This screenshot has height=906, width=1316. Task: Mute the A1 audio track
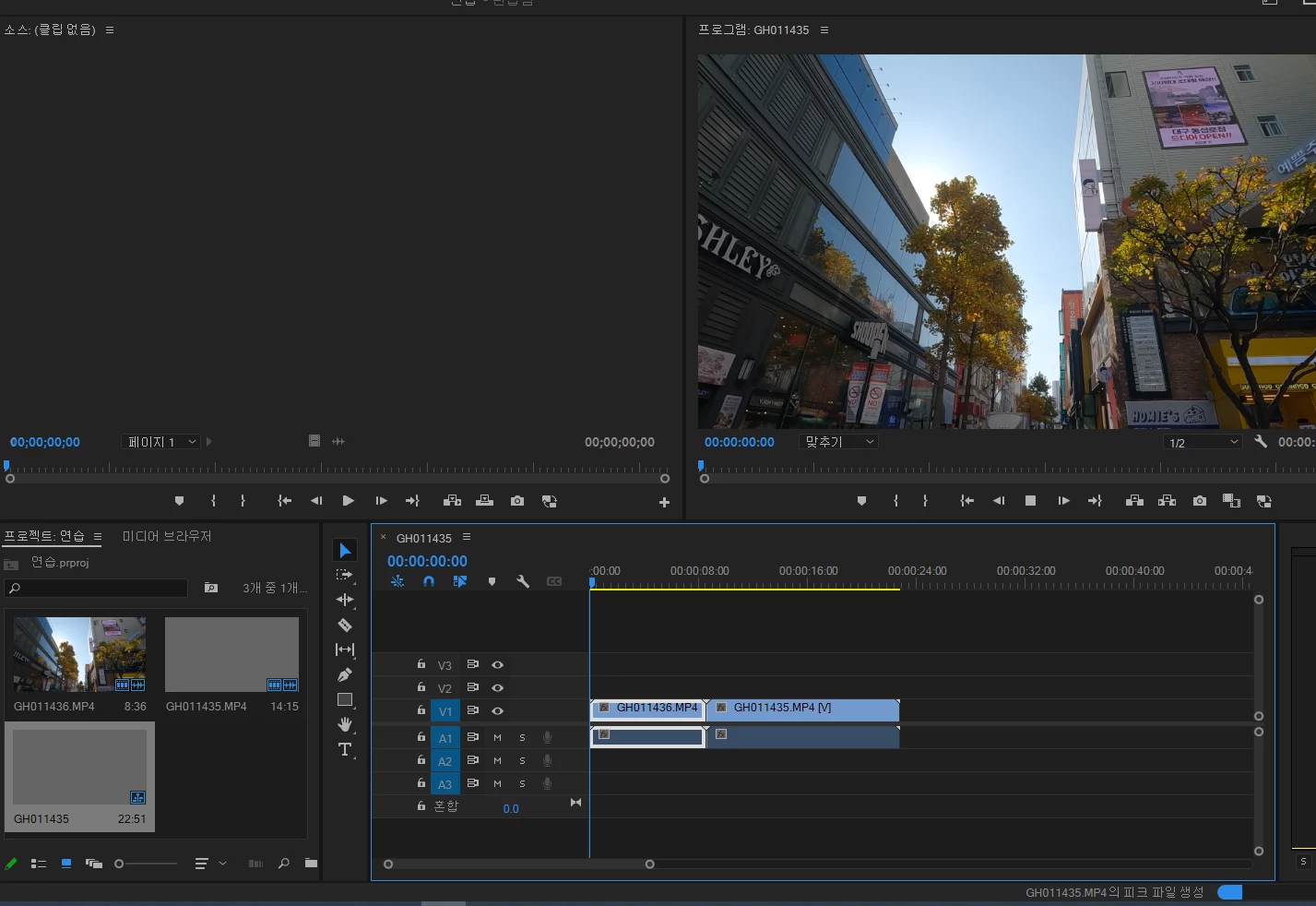[x=497, y=737]
